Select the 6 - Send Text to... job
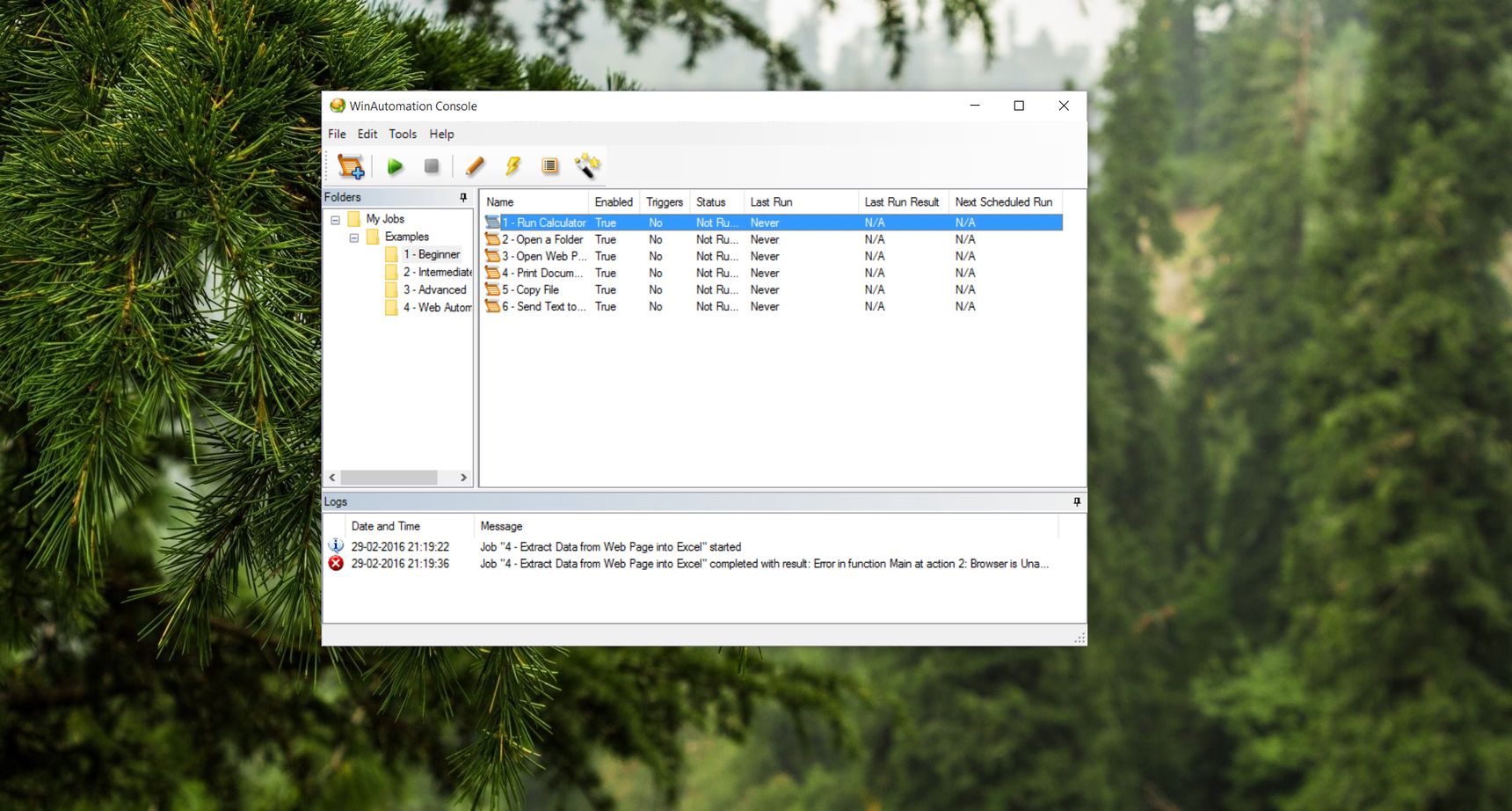 tap(774, 306)
